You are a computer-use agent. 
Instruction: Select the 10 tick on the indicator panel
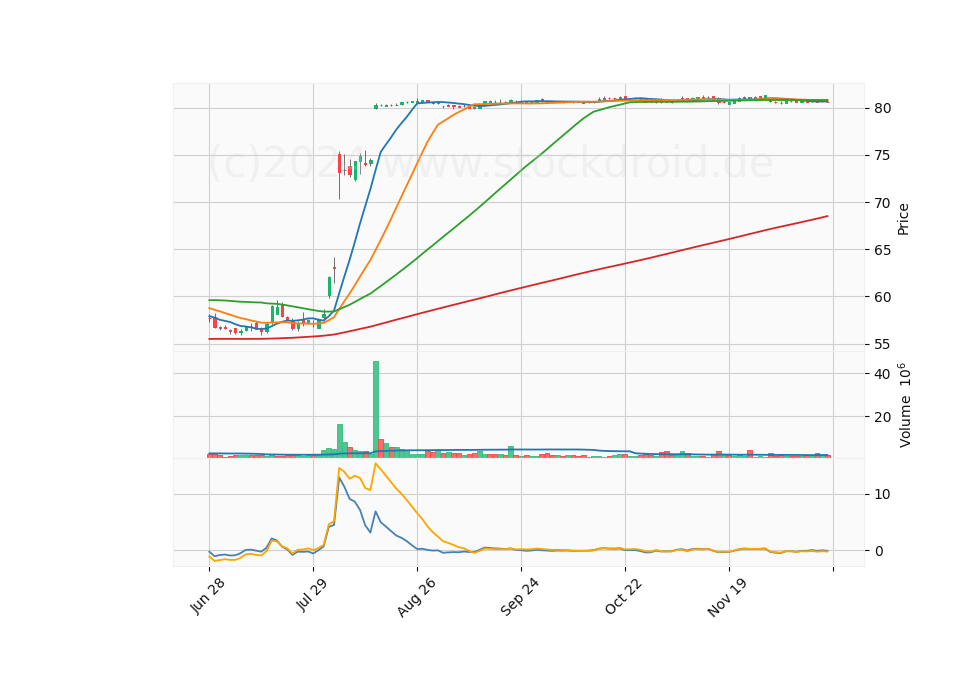[882, 494]
